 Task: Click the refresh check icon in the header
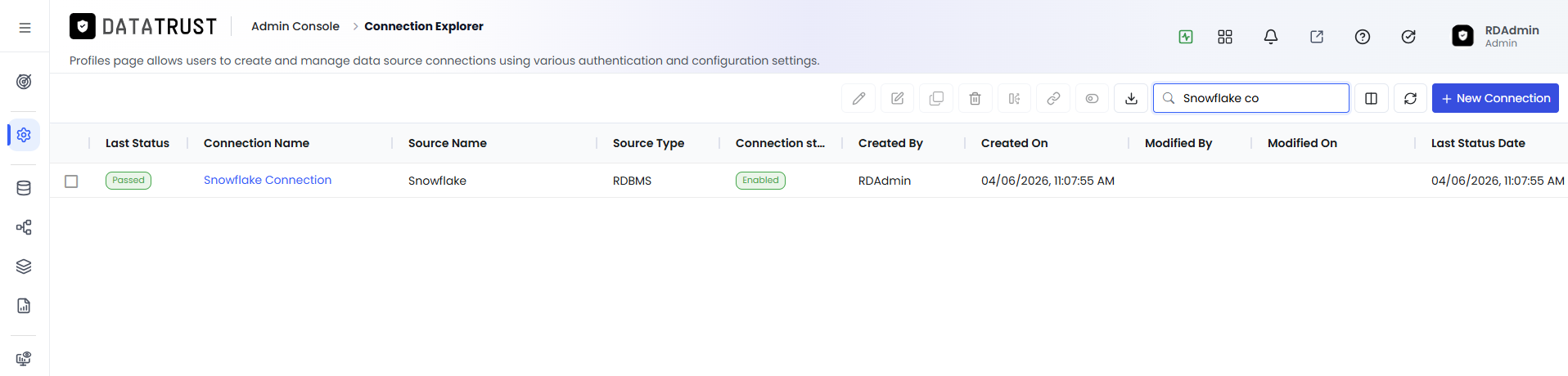[x=1408, y=37]
